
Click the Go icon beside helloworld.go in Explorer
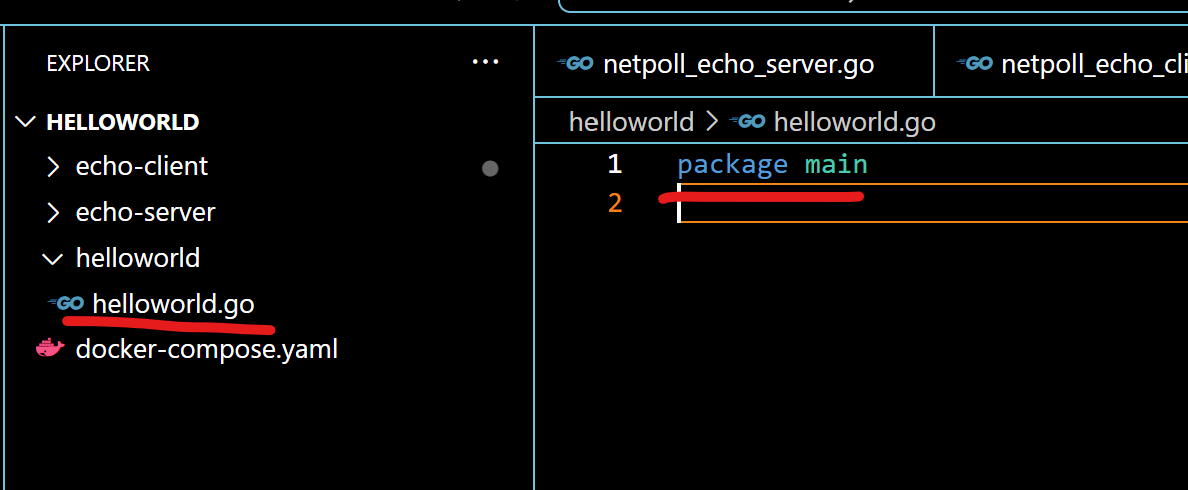tap(67, 303)
